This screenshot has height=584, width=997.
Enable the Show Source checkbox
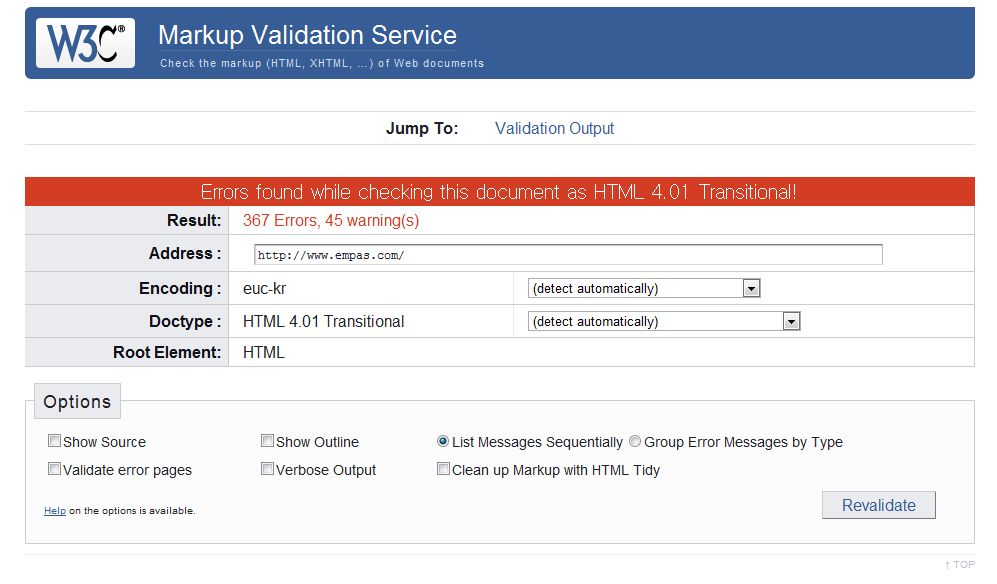point(55,441)
